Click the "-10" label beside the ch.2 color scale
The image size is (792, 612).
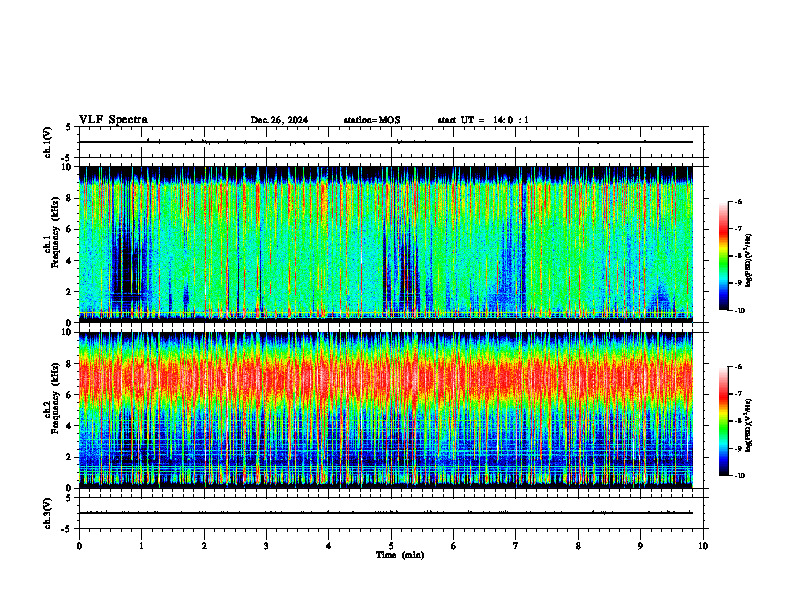[x=739, y=476]
